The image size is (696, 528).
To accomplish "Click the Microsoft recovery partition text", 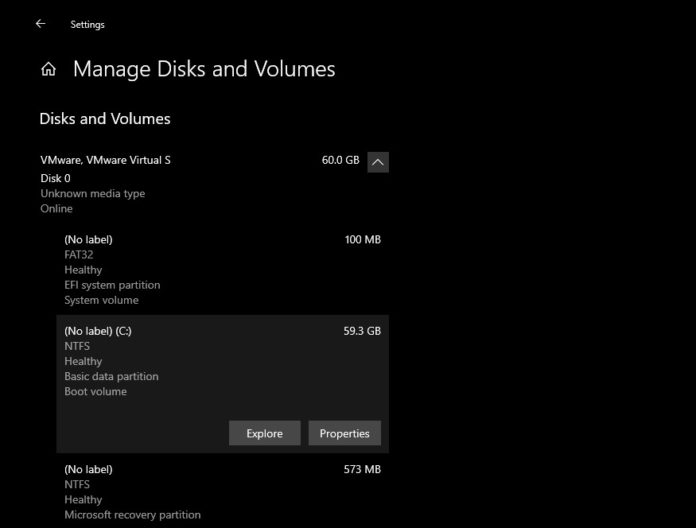I will (132, 515).
